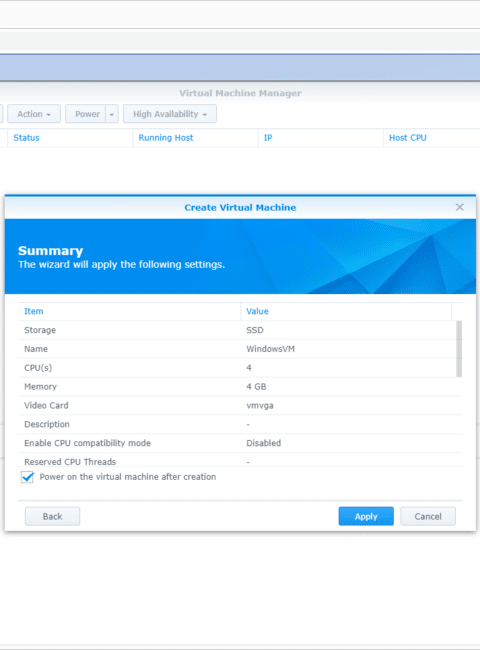
Task: Select the Reserved CPU Threads row
Action: click(x=240, y=461)
